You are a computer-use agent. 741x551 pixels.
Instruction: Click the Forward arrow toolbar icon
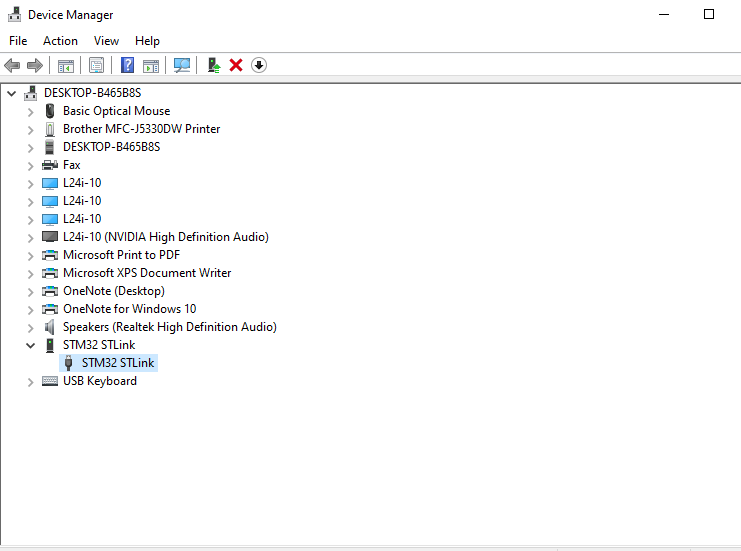(x=34, y=65)
